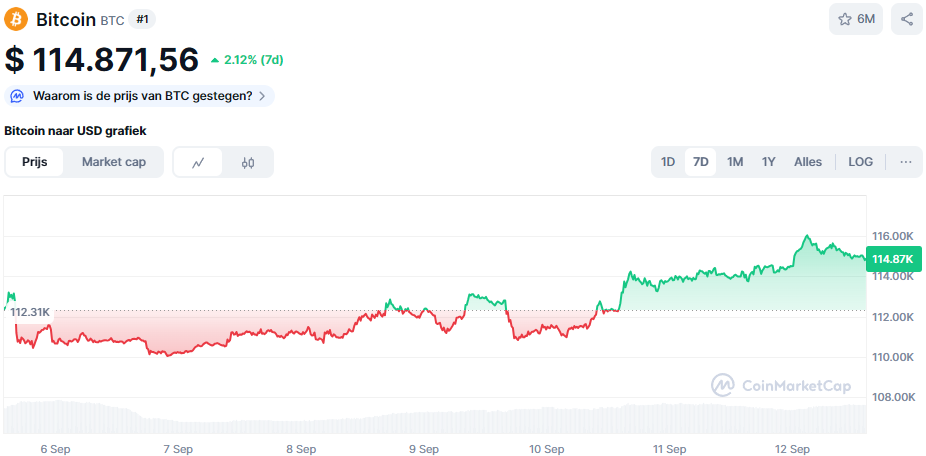Image resolution: width=926 pixels, height=456 pixels.
Task: Set chart range to 7D
Action: (700, 162)
